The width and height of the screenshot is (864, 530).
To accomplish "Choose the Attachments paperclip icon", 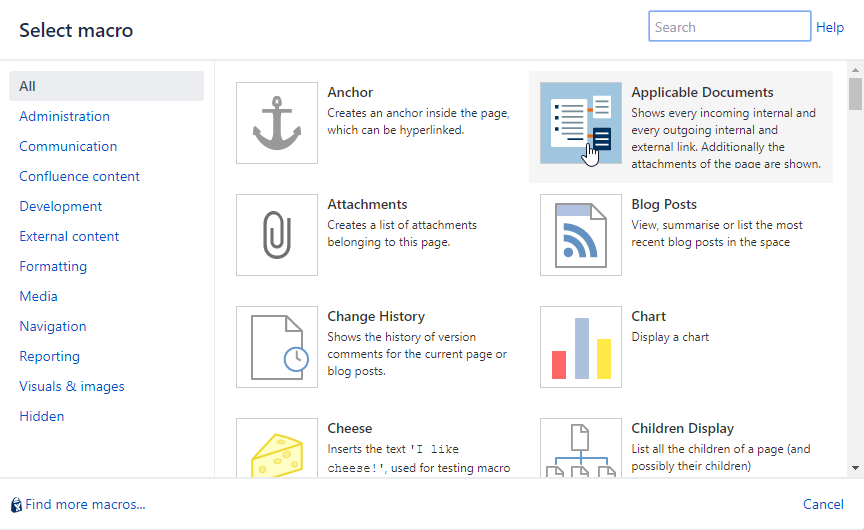I will coord(277,235).
